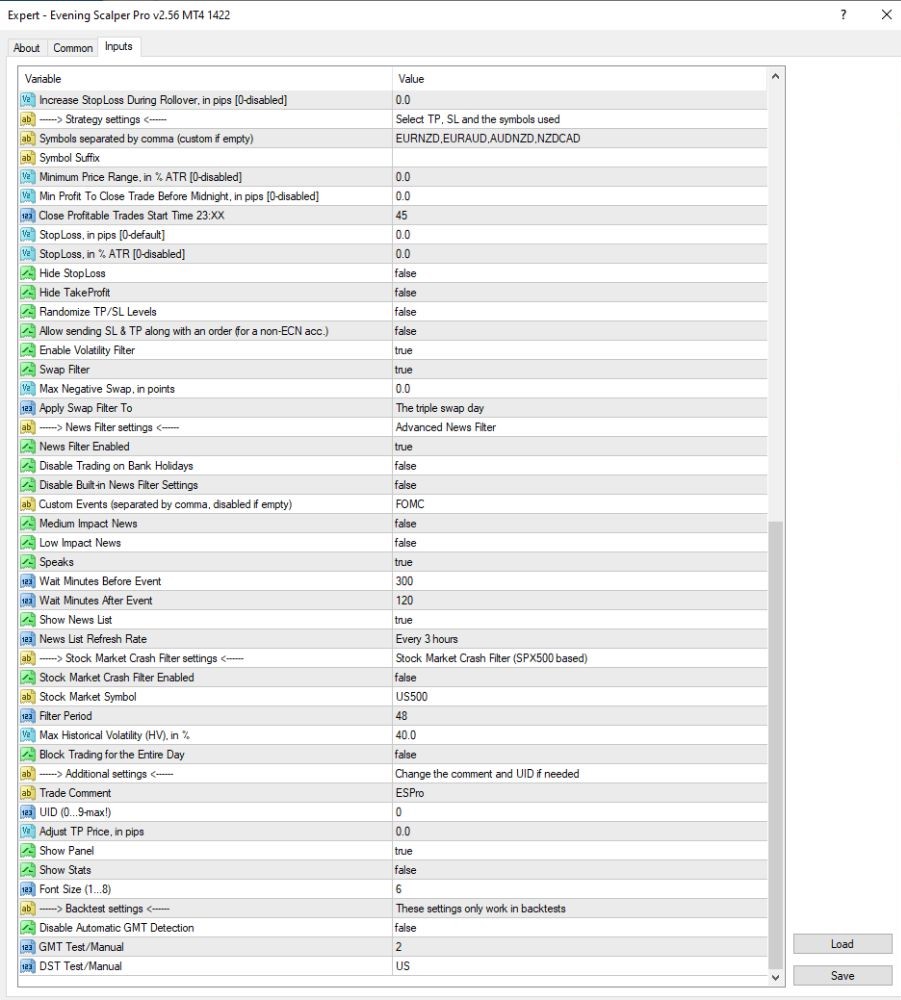Click the icon next to Randomize TP/SL Levels

click(x=27, y=312)
